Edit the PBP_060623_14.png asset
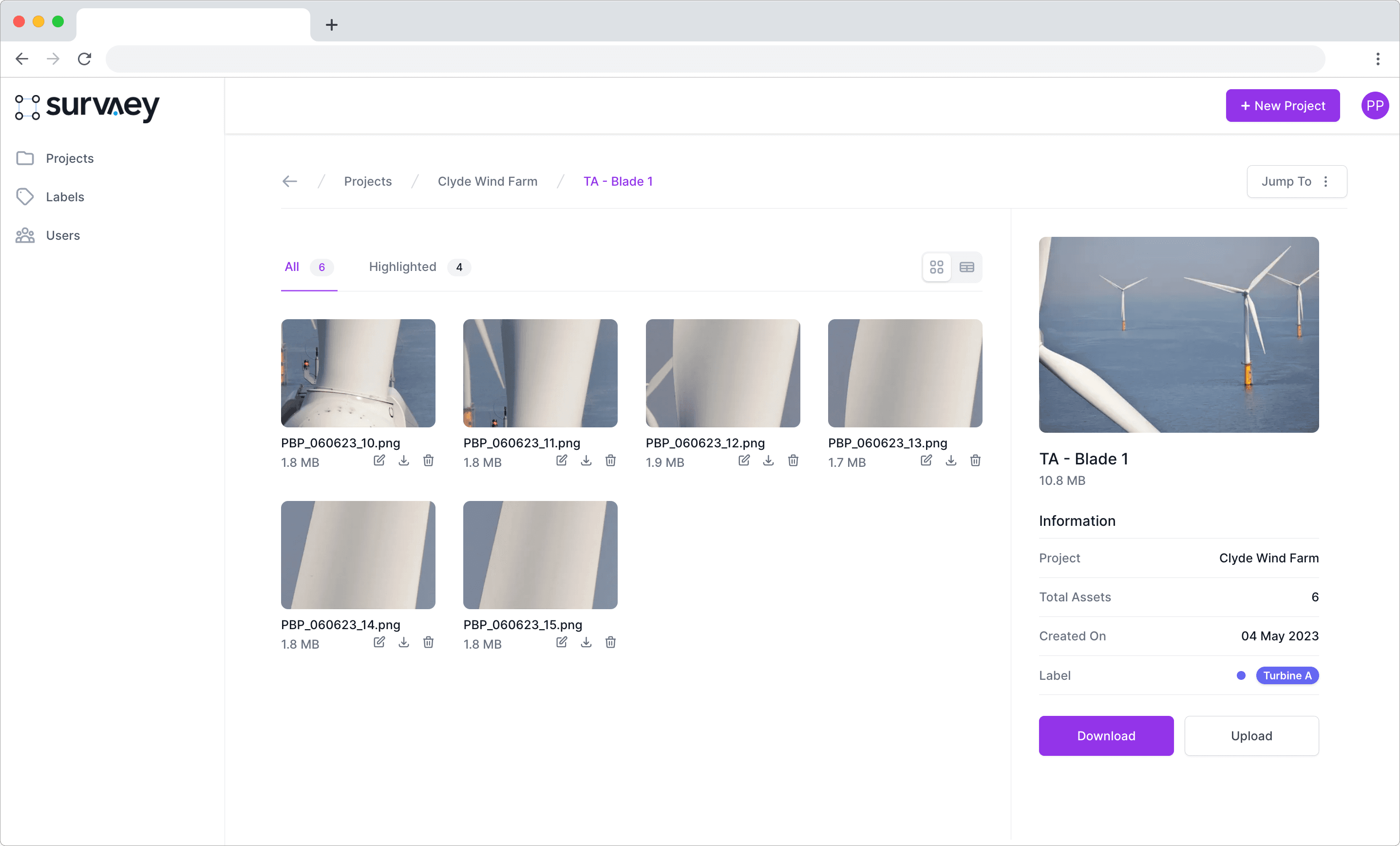1400x846 pixels. (379, 642)
